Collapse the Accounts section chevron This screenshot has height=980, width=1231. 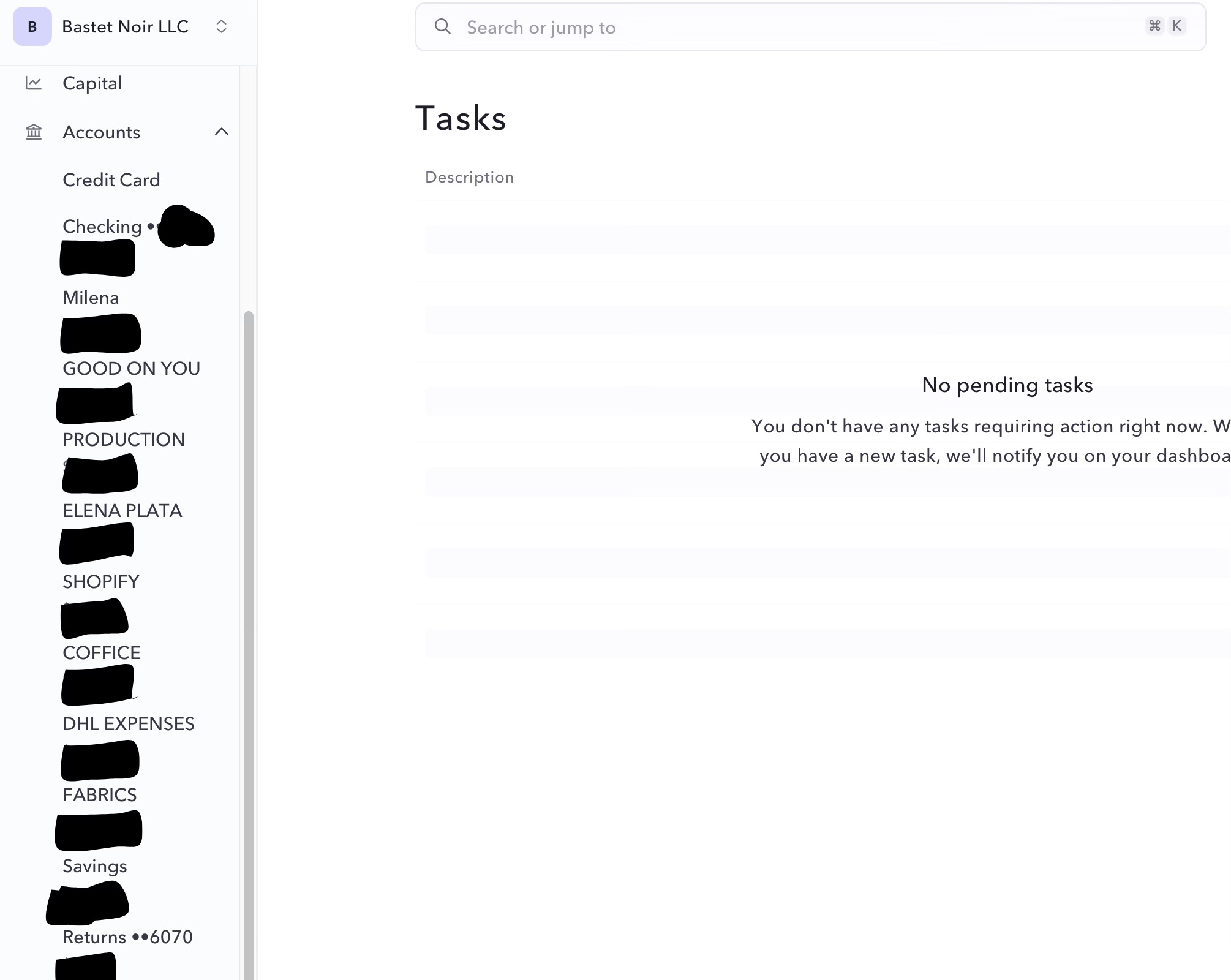point(222,132)
